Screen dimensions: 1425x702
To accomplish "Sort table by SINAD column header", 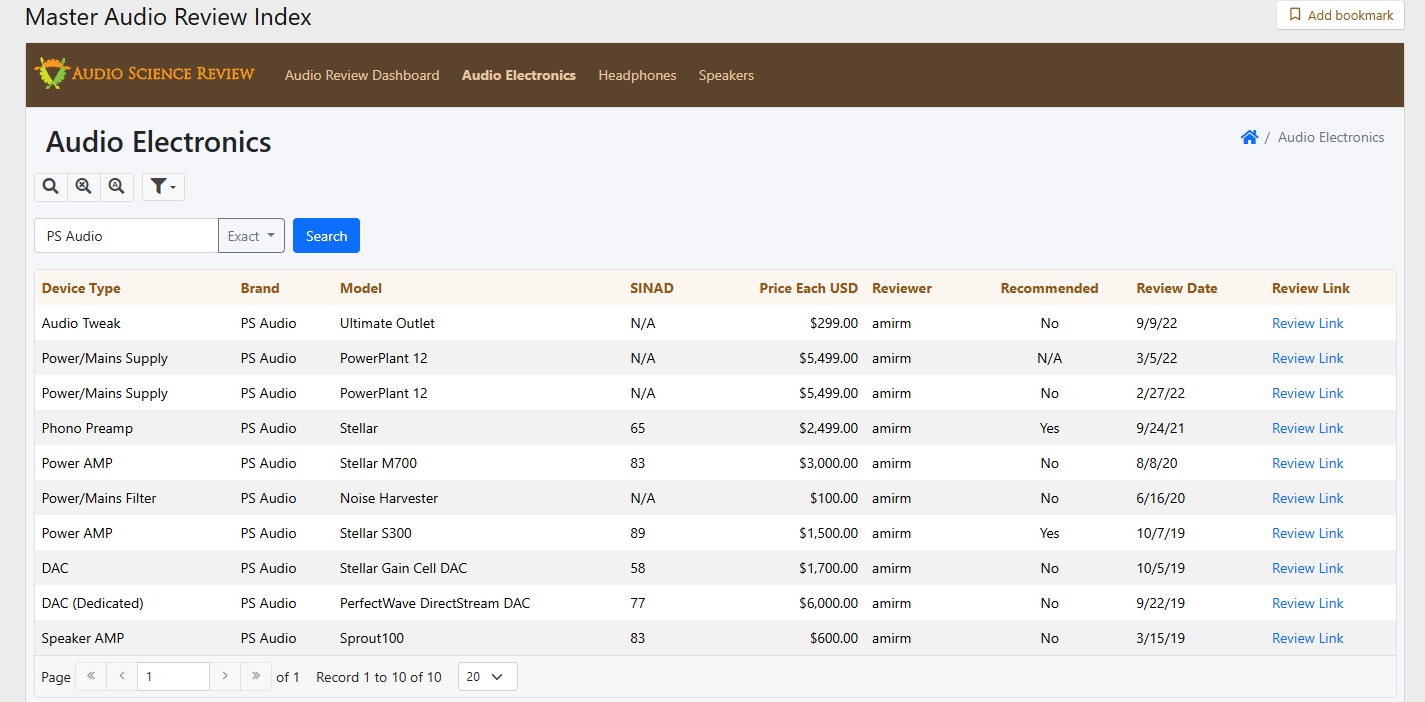I will (x=652, y=288).
